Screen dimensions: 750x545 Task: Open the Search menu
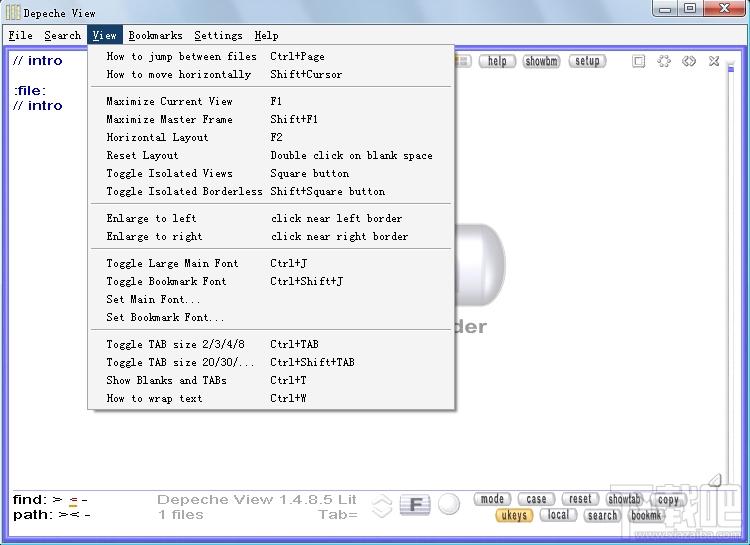click(x=62, y=35)
